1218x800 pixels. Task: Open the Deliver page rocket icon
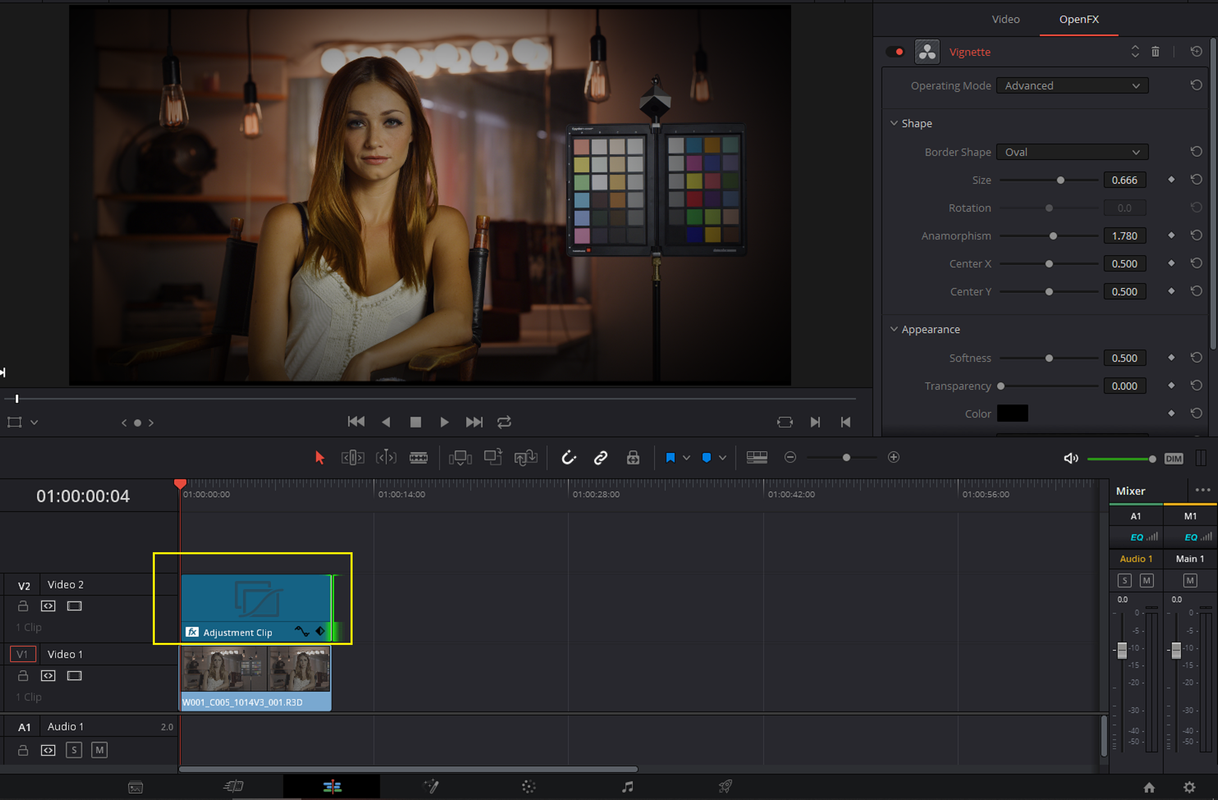coord(725,787)
